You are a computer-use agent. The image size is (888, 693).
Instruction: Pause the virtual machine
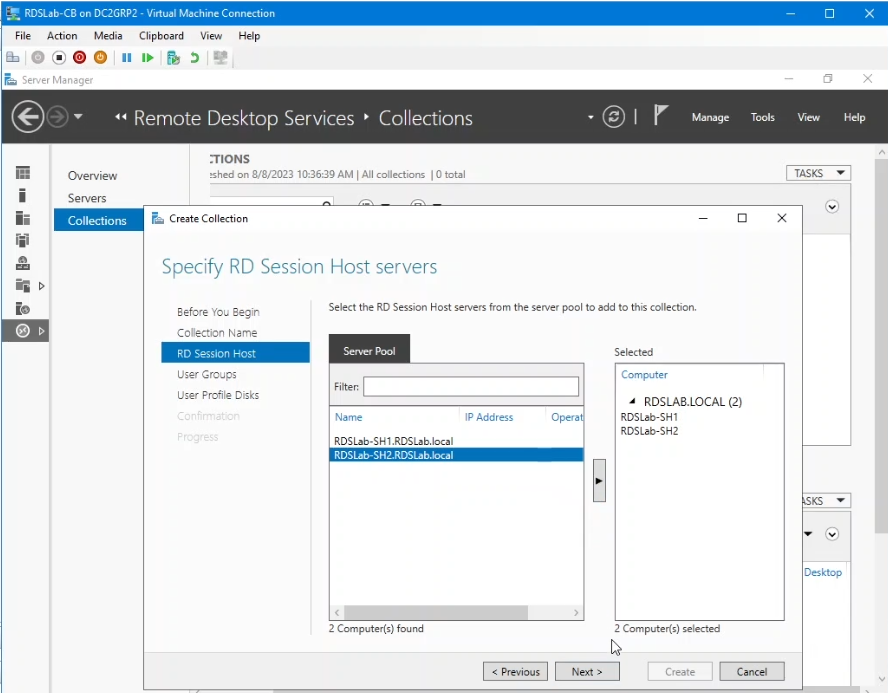pyautogui.click(x=127, y=57)
